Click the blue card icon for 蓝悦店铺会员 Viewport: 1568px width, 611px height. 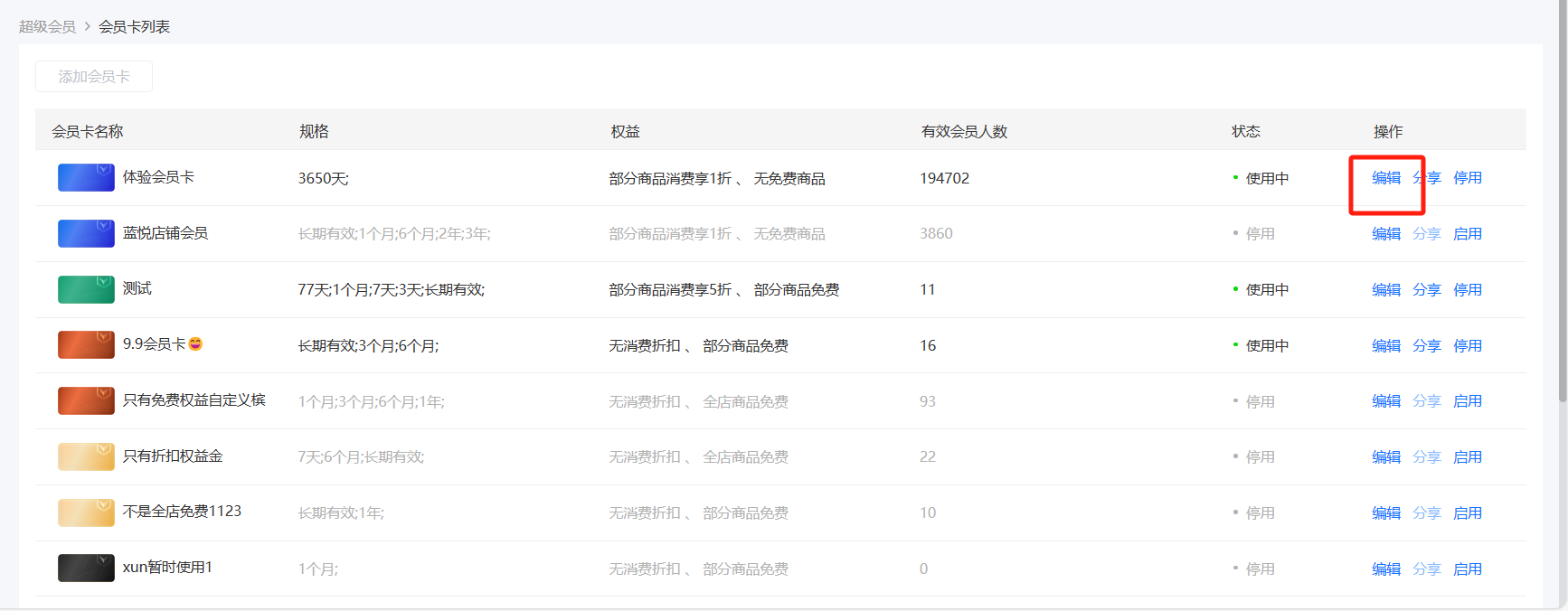tap(86, 233)
